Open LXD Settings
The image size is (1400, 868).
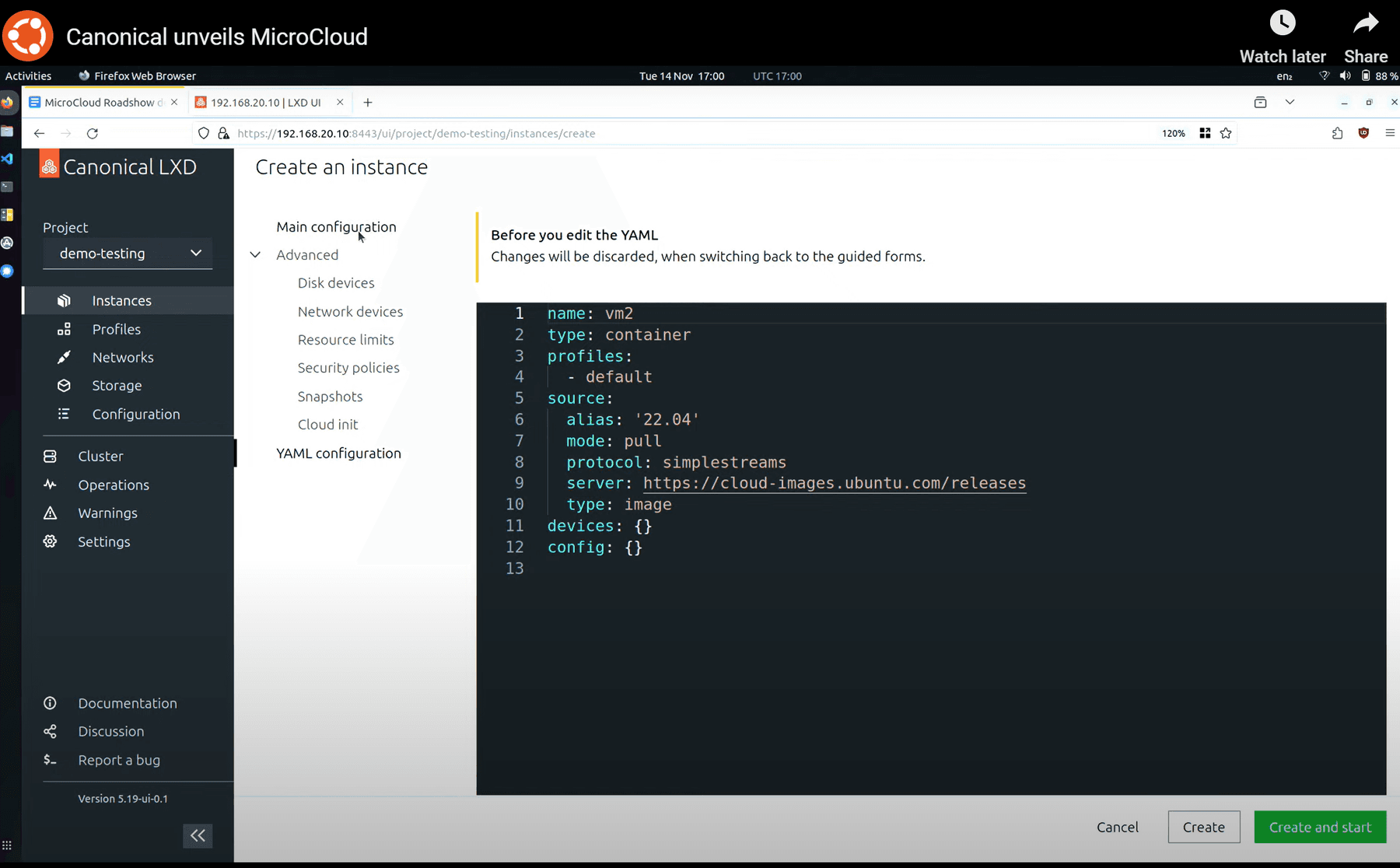click(x=103, y=541)
